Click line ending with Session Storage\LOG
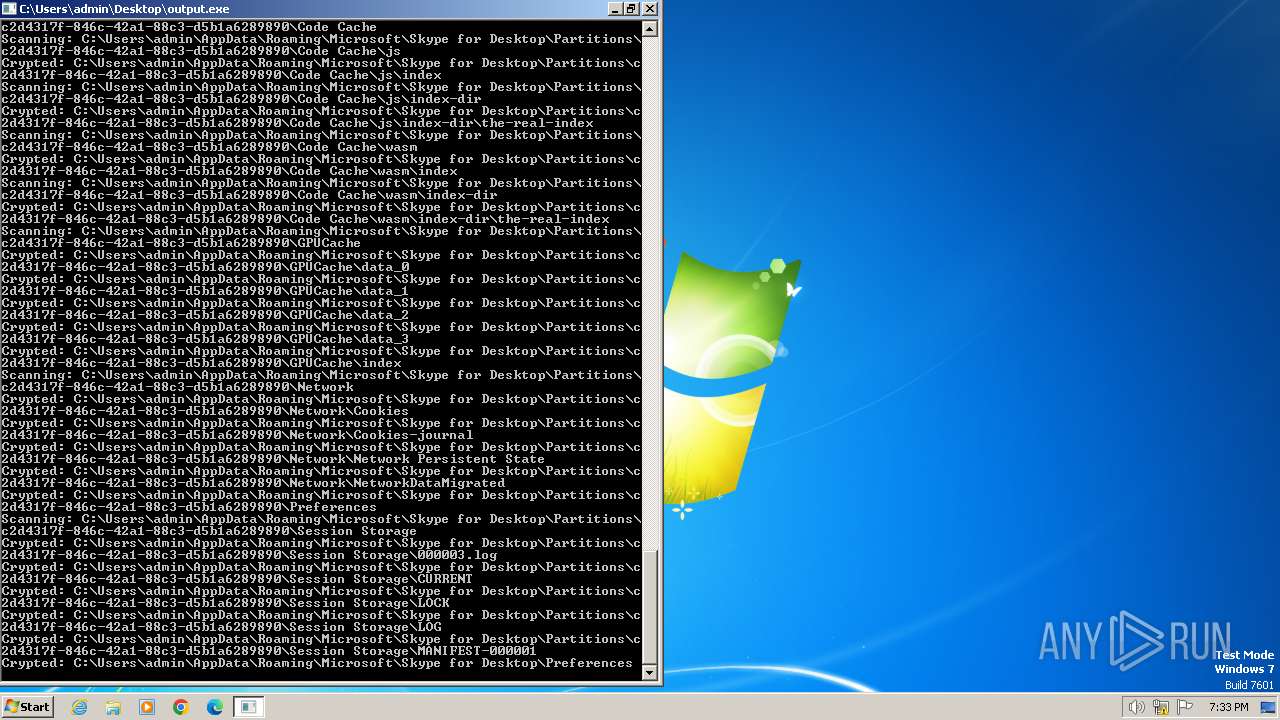Screen dimensions: 1280x720 [220, 627]
